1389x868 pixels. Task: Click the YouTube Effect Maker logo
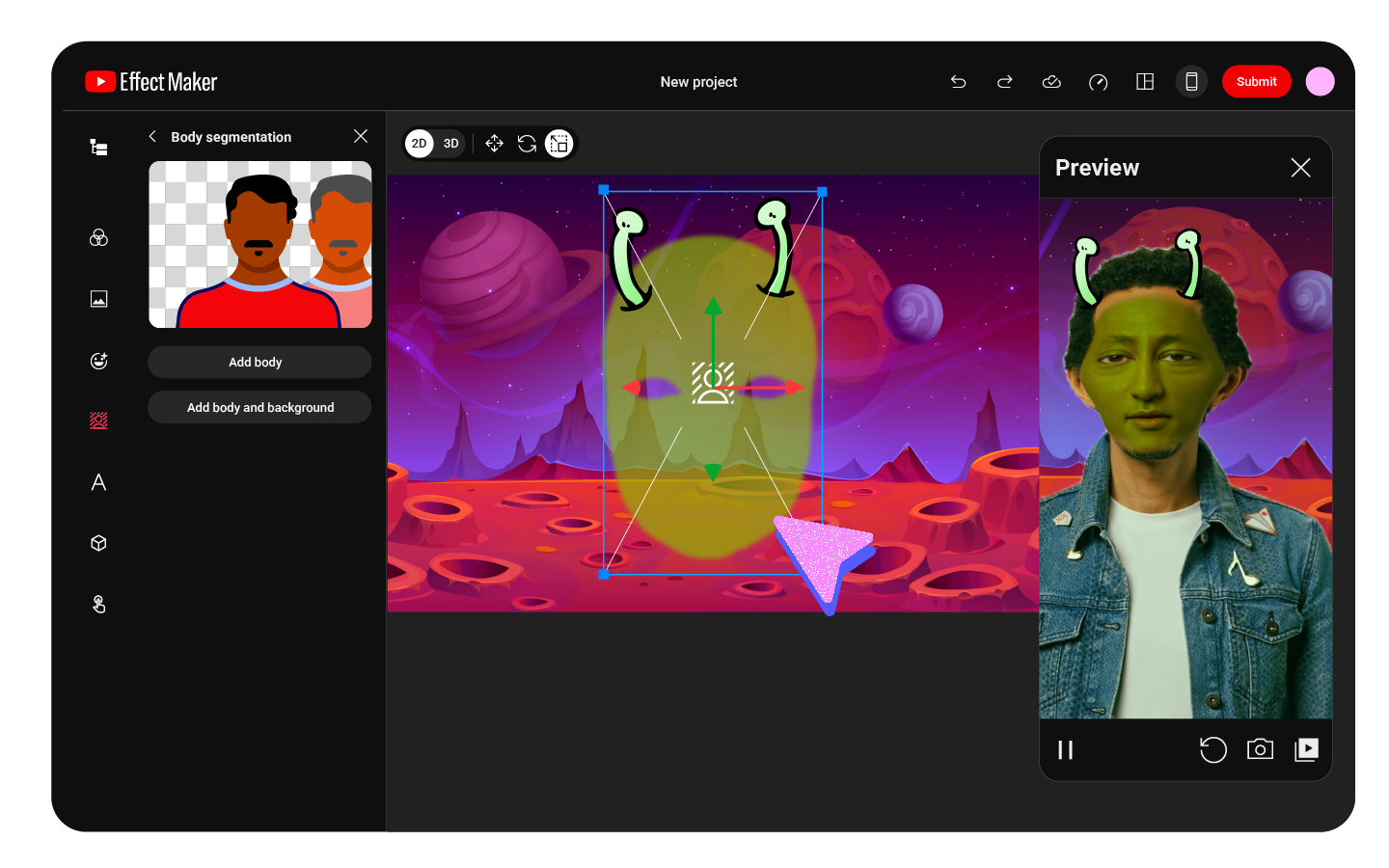pos(151,82)
